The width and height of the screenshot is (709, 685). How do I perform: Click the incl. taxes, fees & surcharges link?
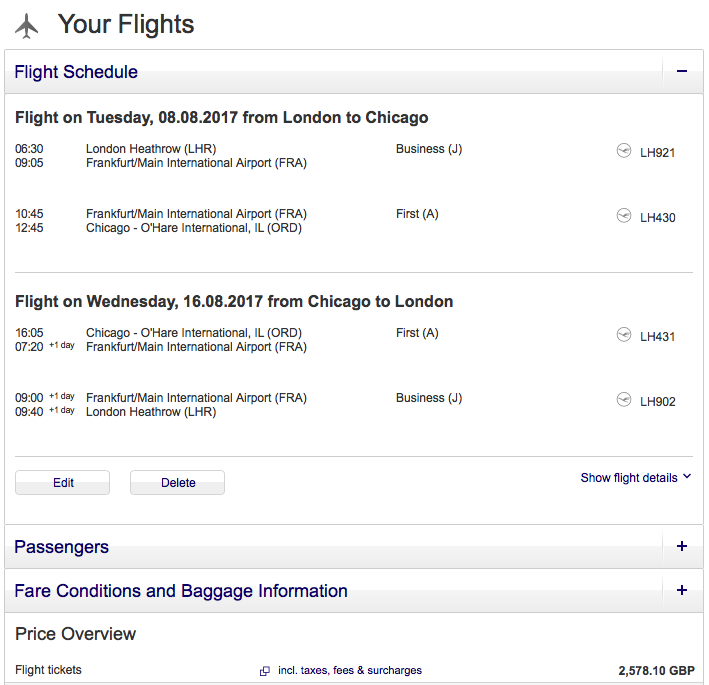[349, 671]
